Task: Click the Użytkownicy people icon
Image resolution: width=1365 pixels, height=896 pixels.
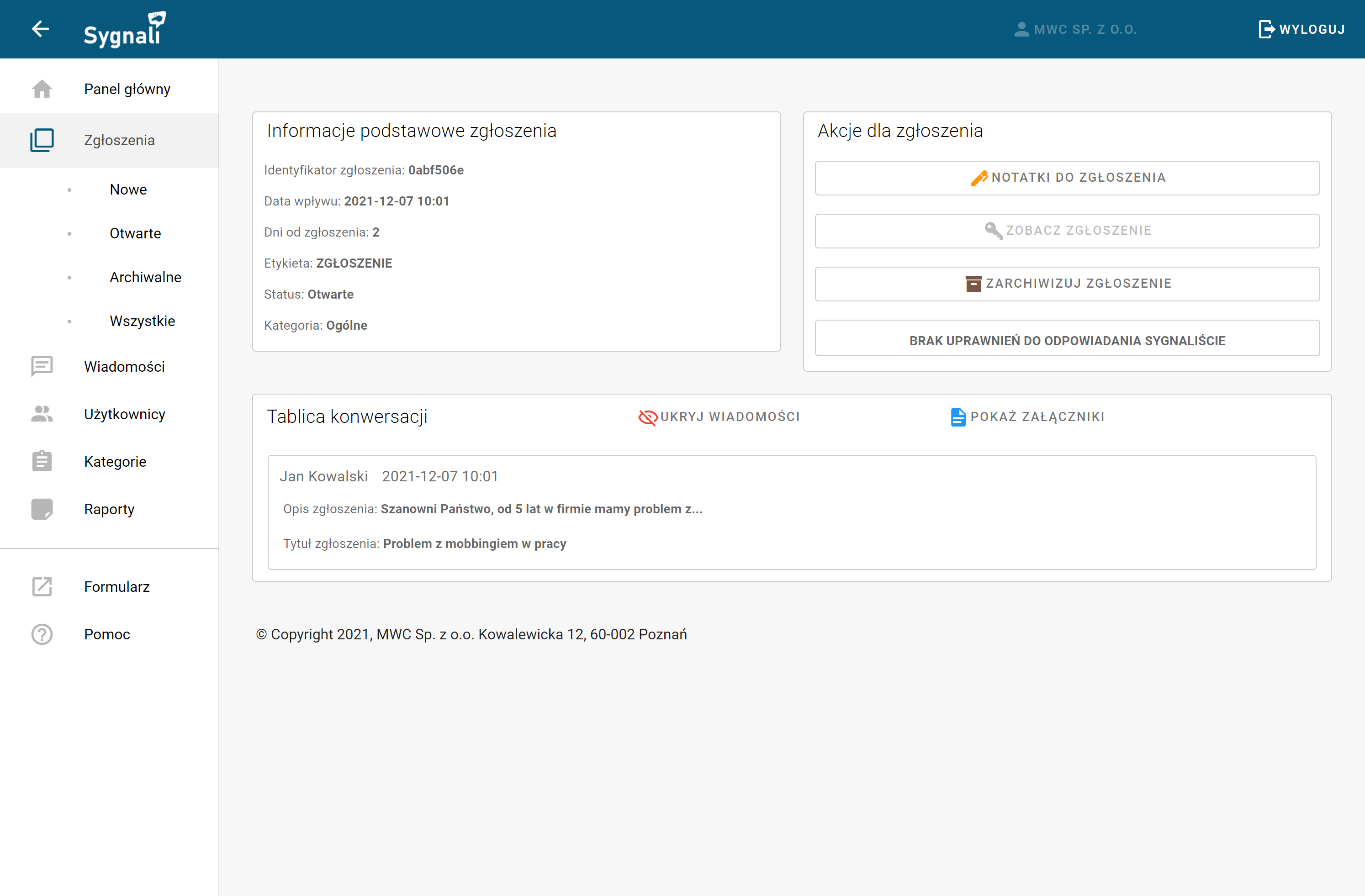Action: (42, 414)
